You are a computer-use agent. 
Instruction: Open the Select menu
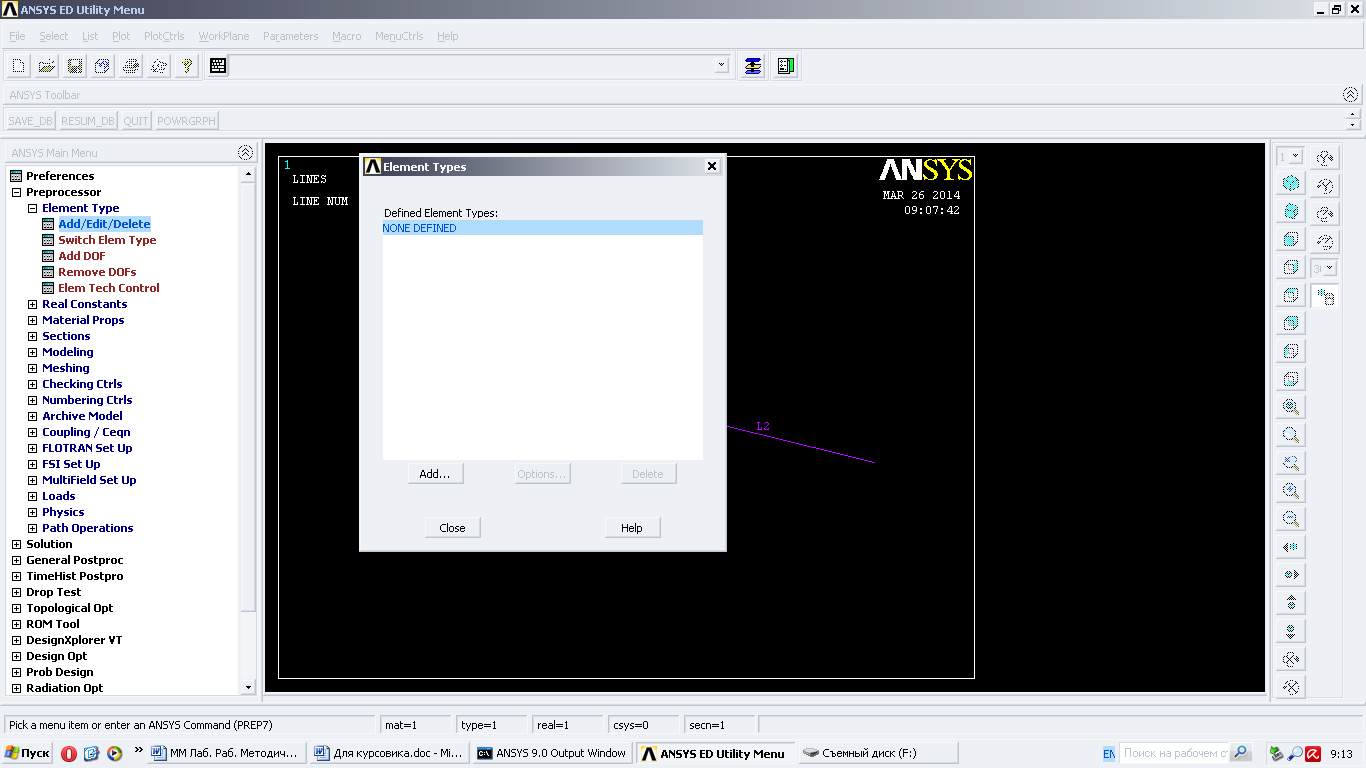pyautogui.click(x=54, y=36)
